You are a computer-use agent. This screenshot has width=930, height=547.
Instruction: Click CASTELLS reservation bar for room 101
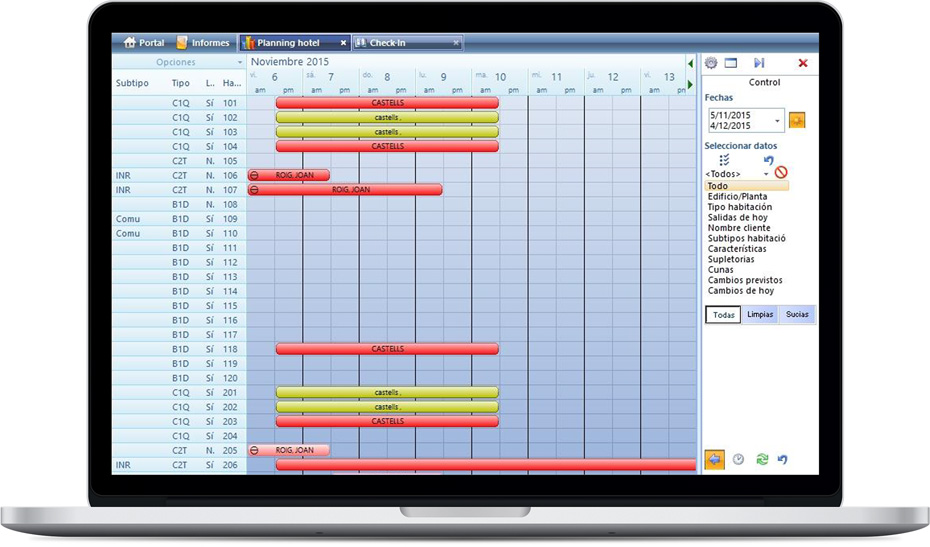click(x=387, y=103)
